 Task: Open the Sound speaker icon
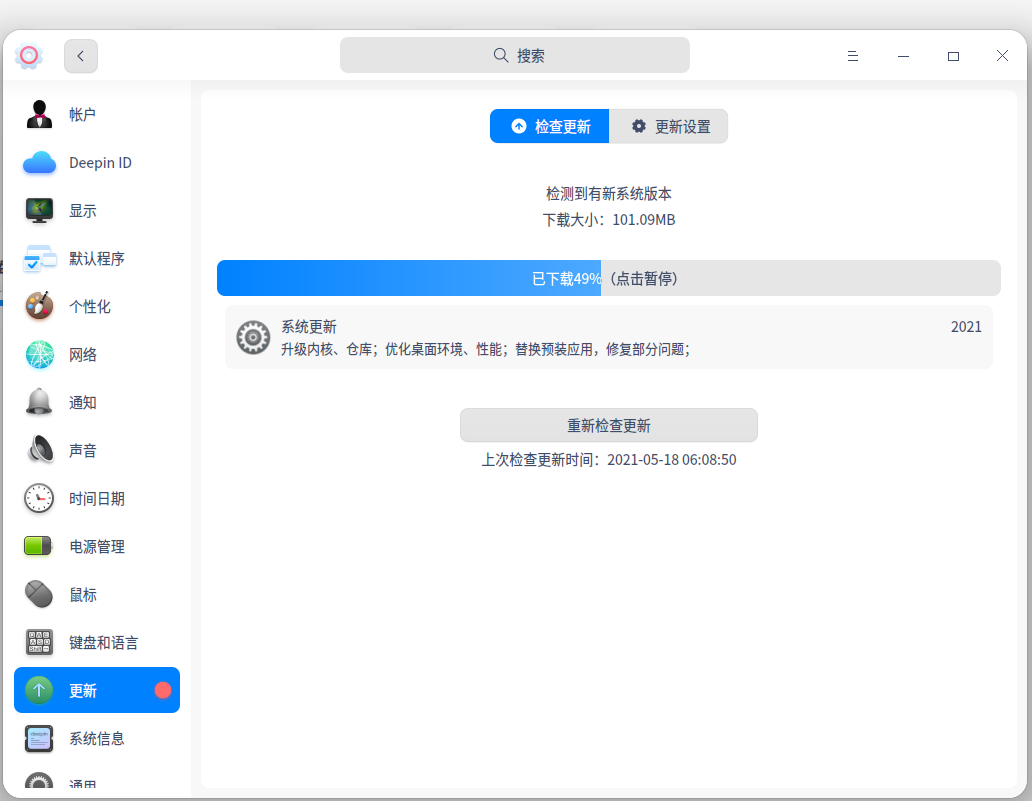tap(39, 450)
